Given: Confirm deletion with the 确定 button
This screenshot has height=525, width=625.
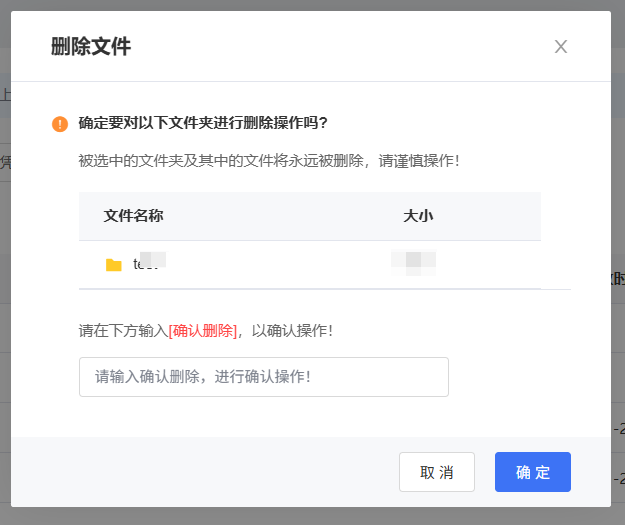Looking at the screenshot, I should [532, 472].
